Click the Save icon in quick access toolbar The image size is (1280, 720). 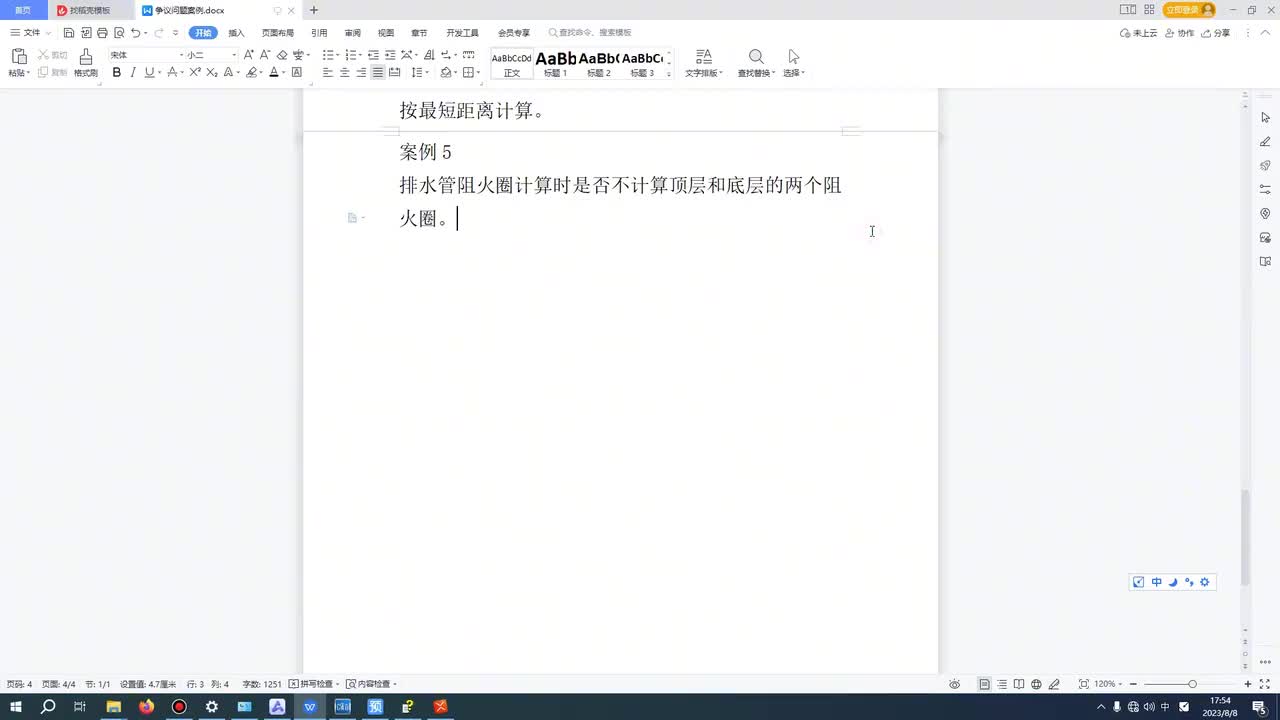point(69,33)
